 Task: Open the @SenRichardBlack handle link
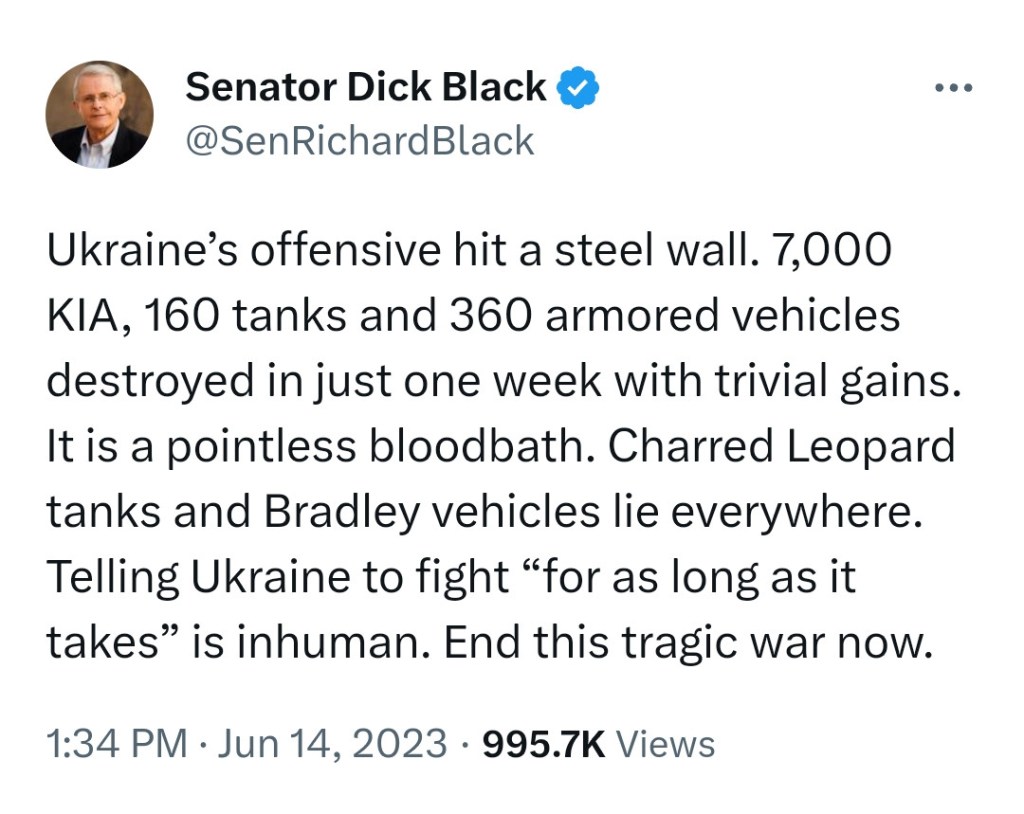pyautogui.click(x=360, y=141)
